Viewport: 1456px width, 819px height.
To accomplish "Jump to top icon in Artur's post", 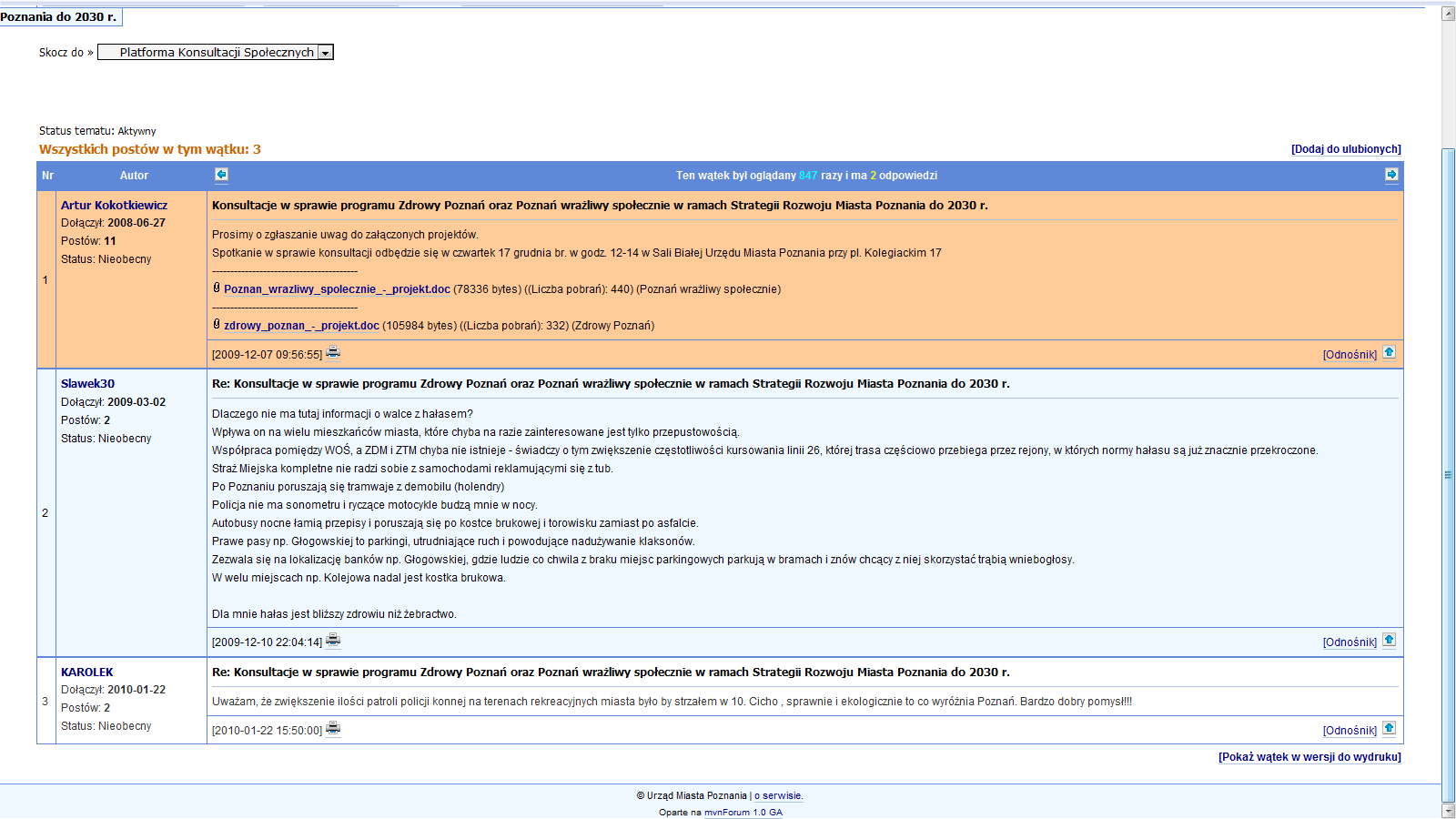I will tap(1389, 352).
